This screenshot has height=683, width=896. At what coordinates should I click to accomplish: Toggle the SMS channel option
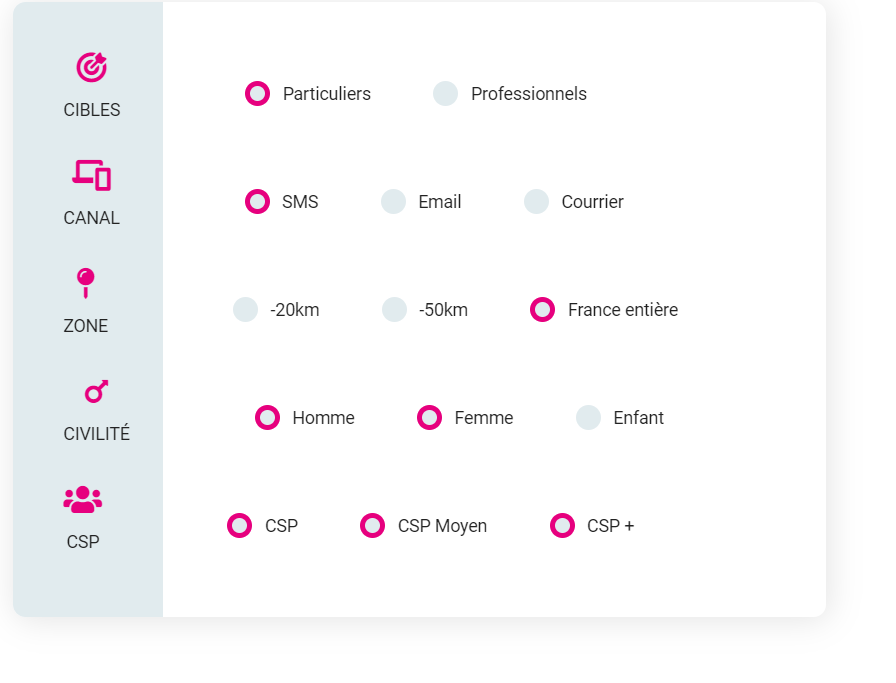(257, 202)
